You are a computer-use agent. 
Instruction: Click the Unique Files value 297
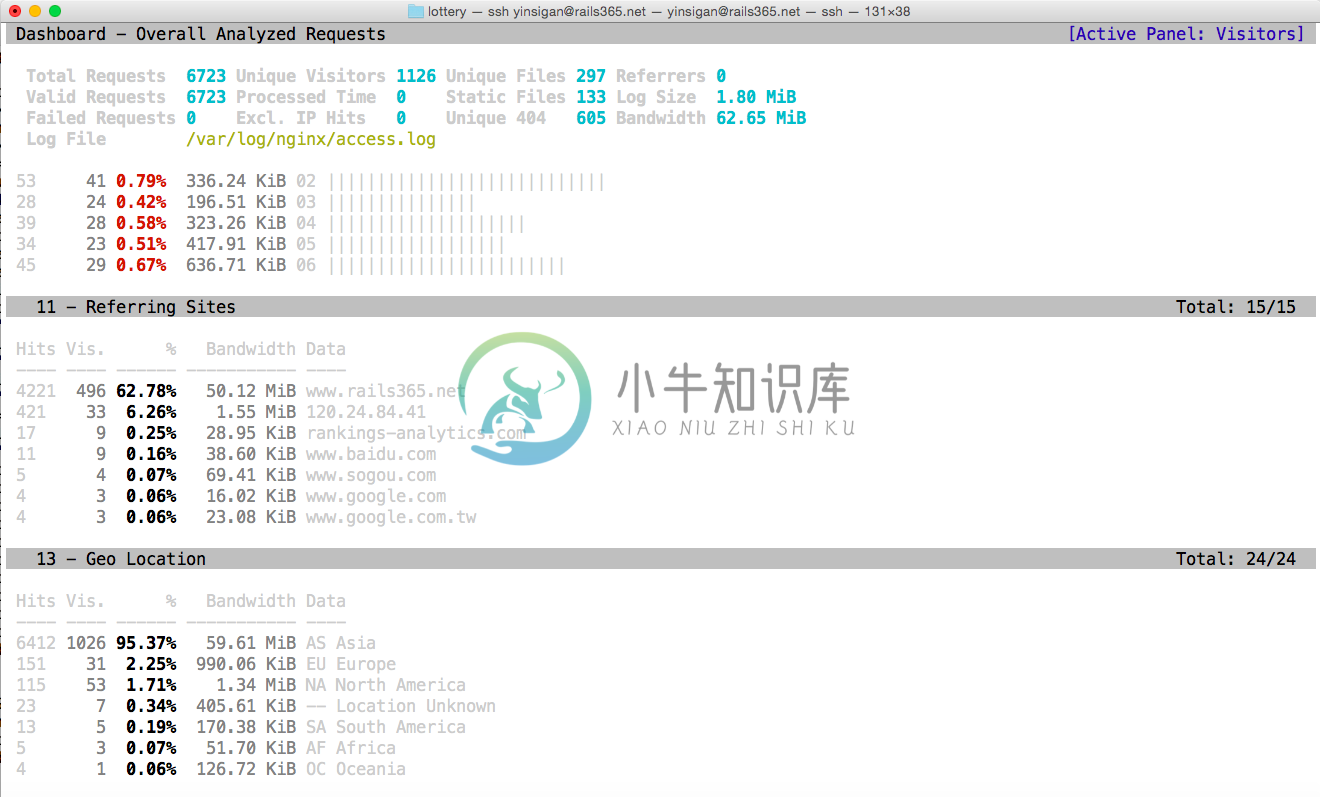tap(591, 76)
